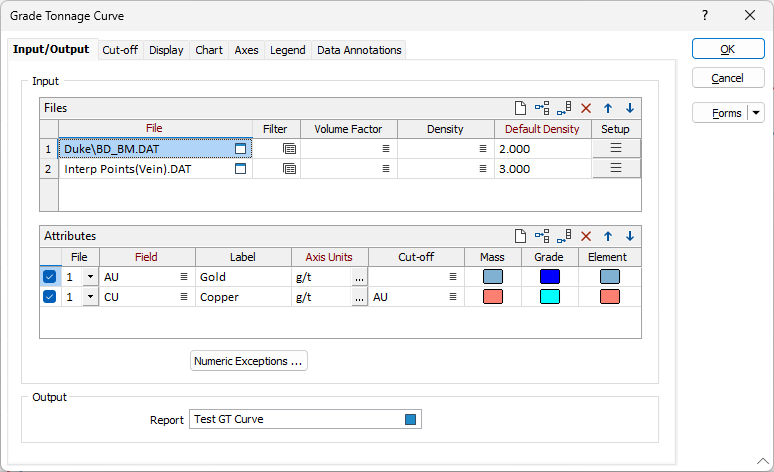Move attribute row down with Attributes arrow
The width and height of the screenshot is (774, 472).
630,237
